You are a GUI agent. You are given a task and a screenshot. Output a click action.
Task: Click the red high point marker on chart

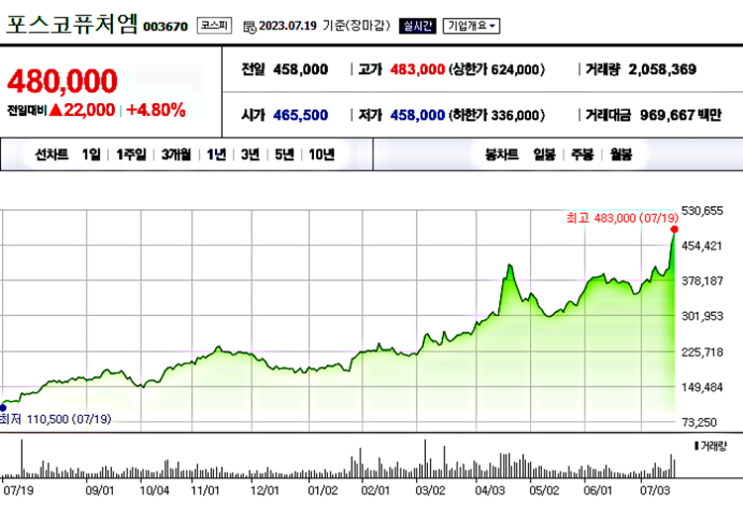tap(674, 229)
